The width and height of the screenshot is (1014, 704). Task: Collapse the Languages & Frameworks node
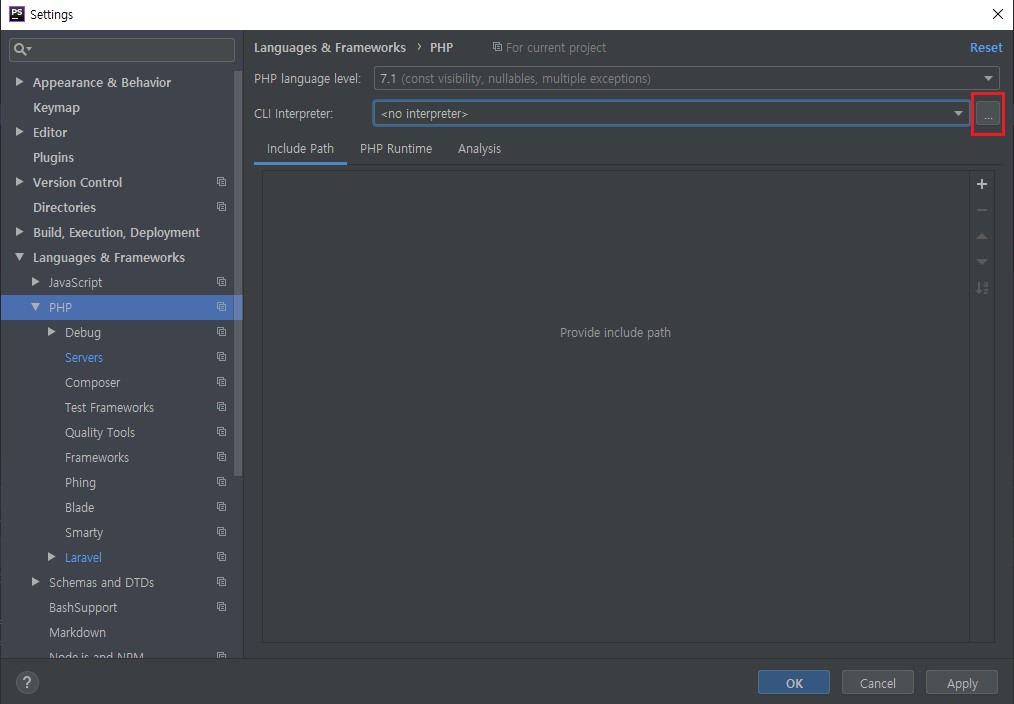click(x=19, y=257)
